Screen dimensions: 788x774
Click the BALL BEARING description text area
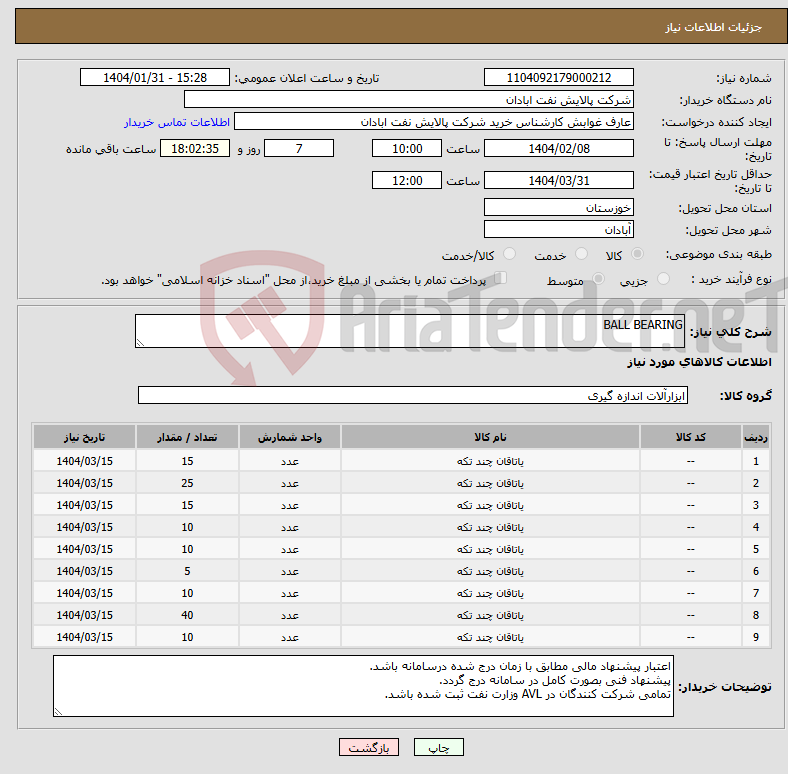click(x=410, y=331)
